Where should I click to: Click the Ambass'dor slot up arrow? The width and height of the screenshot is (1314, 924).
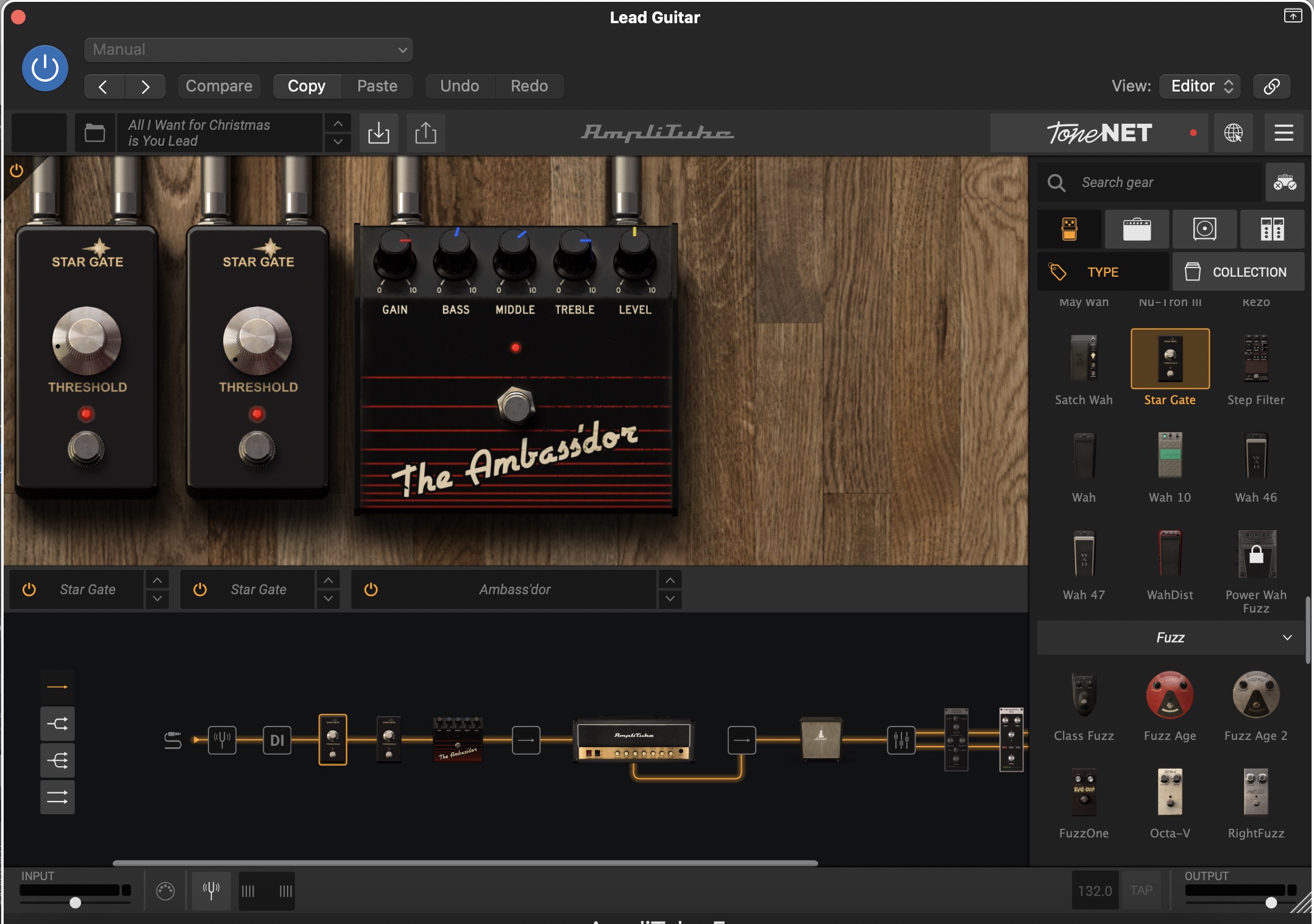pyautogui.click(x=670, y=580)
